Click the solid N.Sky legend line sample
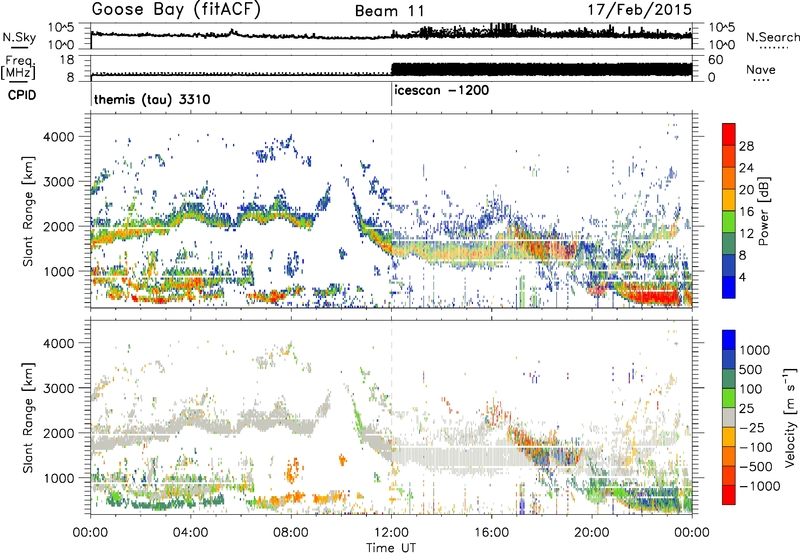This screenshot has width=800, height=554. pos(18,47)
